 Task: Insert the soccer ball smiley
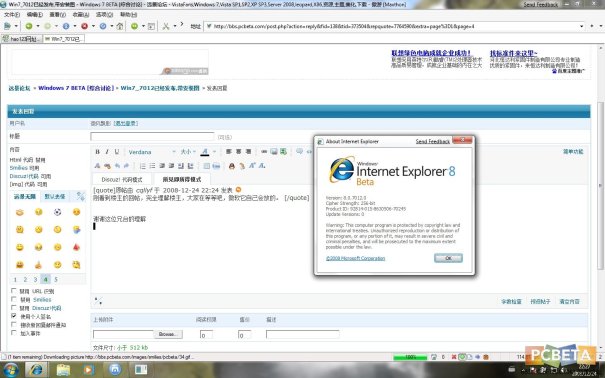click(x=57, y=212)
